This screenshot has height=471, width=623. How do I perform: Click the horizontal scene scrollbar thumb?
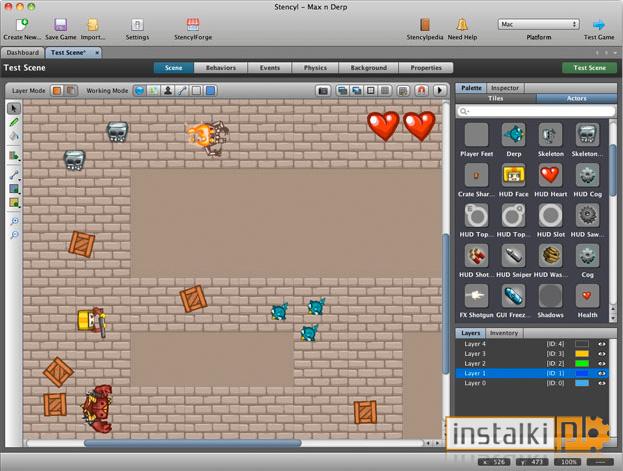(x=193, y=443)
